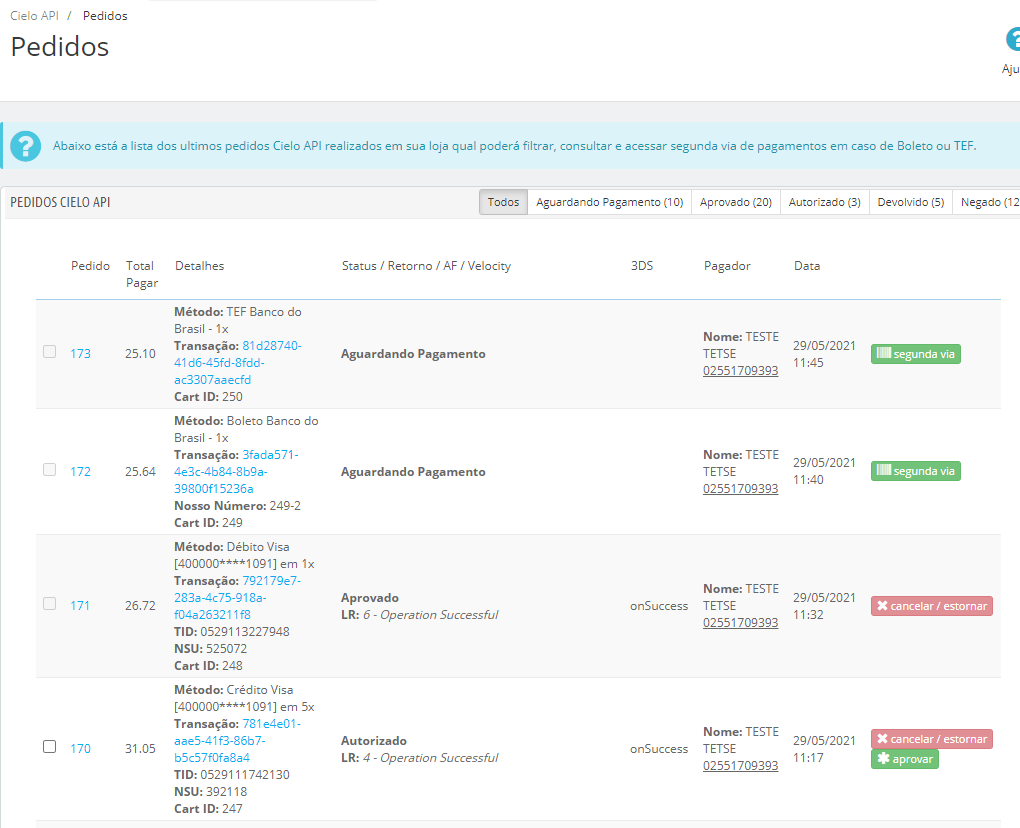
Task: Select checkbox for order 173
Action: click(x=49, y=352)
